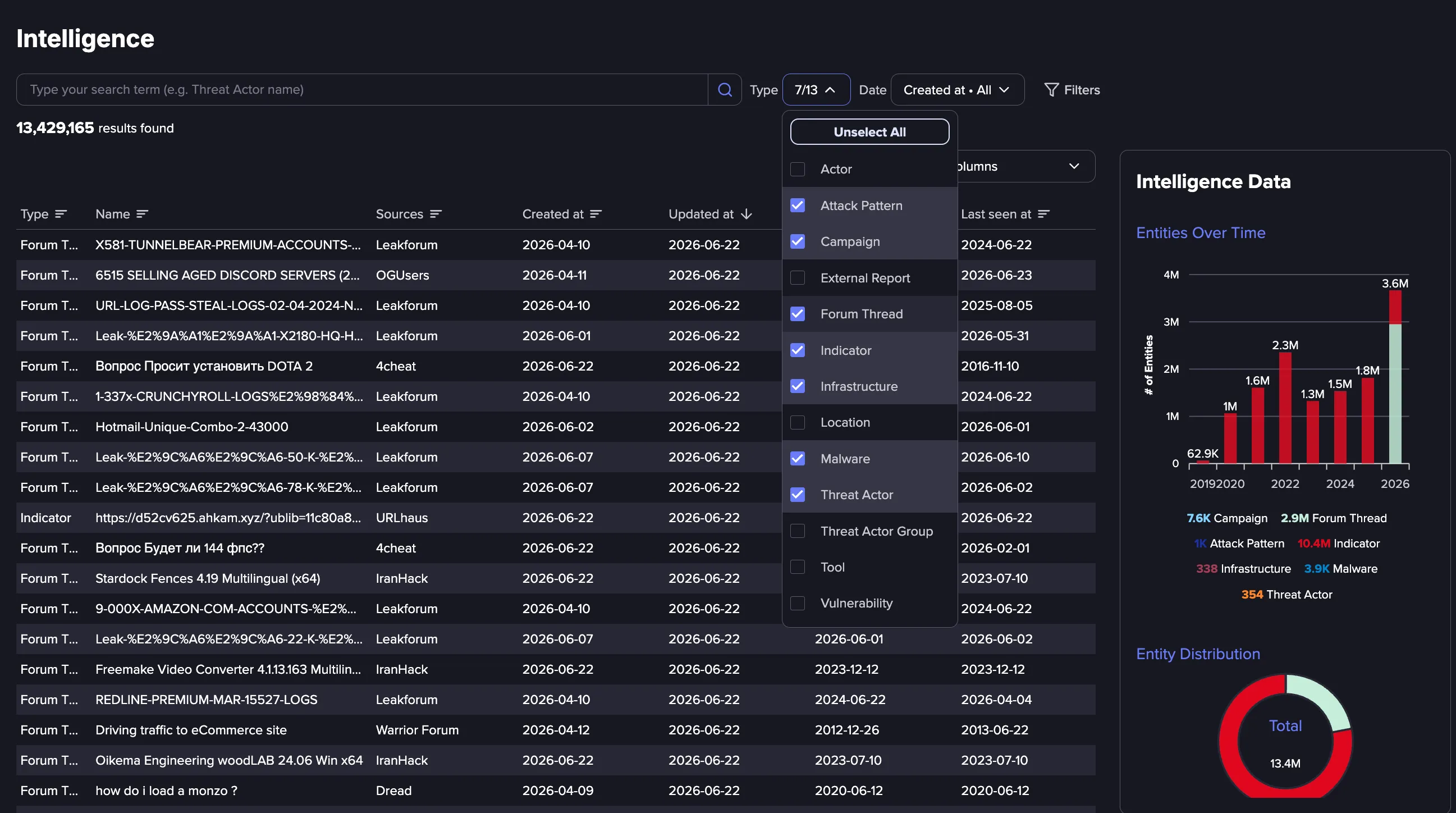Enable the External Report checkbox

click(798, 277)
